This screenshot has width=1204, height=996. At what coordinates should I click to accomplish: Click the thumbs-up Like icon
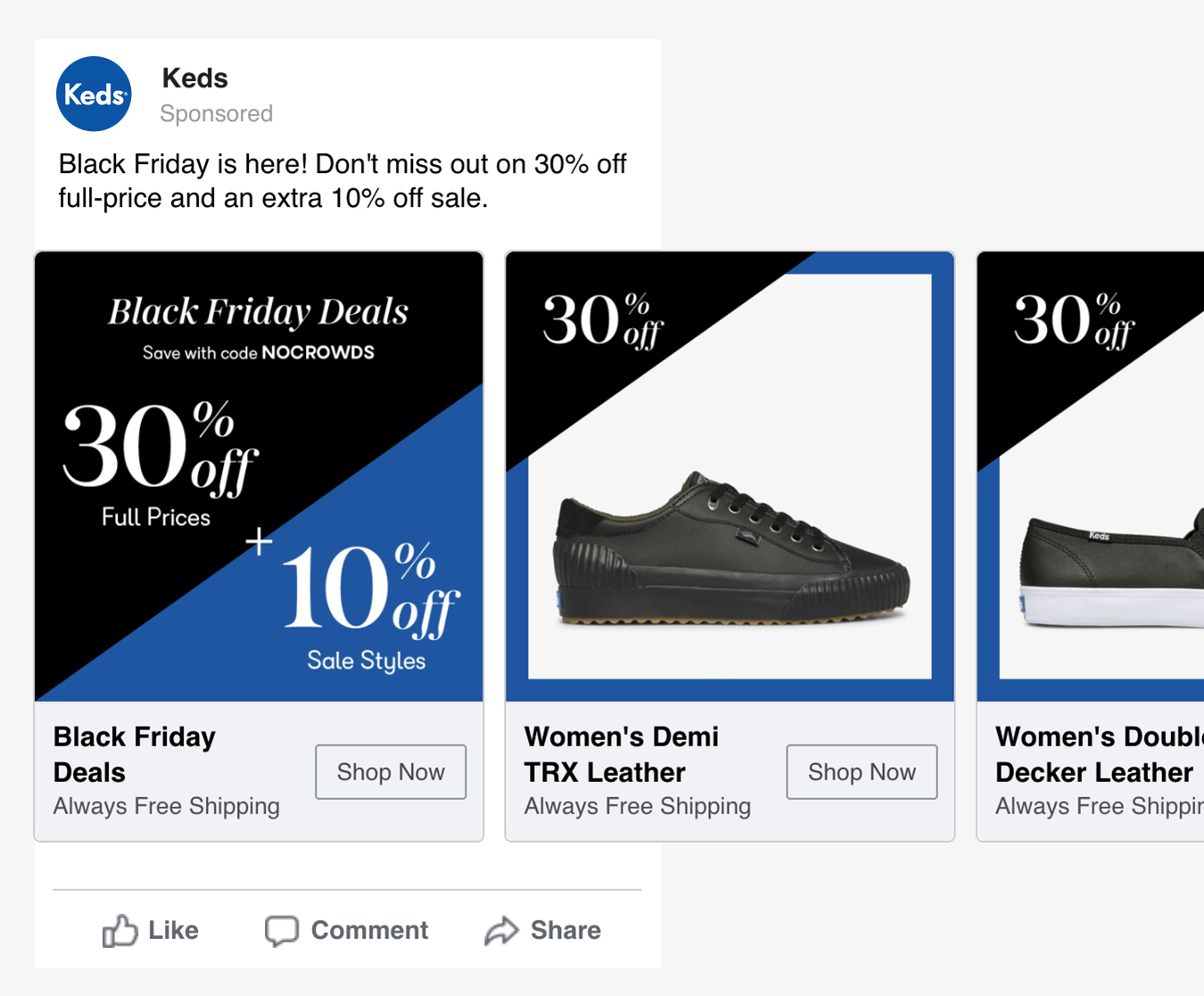point(120,931)
